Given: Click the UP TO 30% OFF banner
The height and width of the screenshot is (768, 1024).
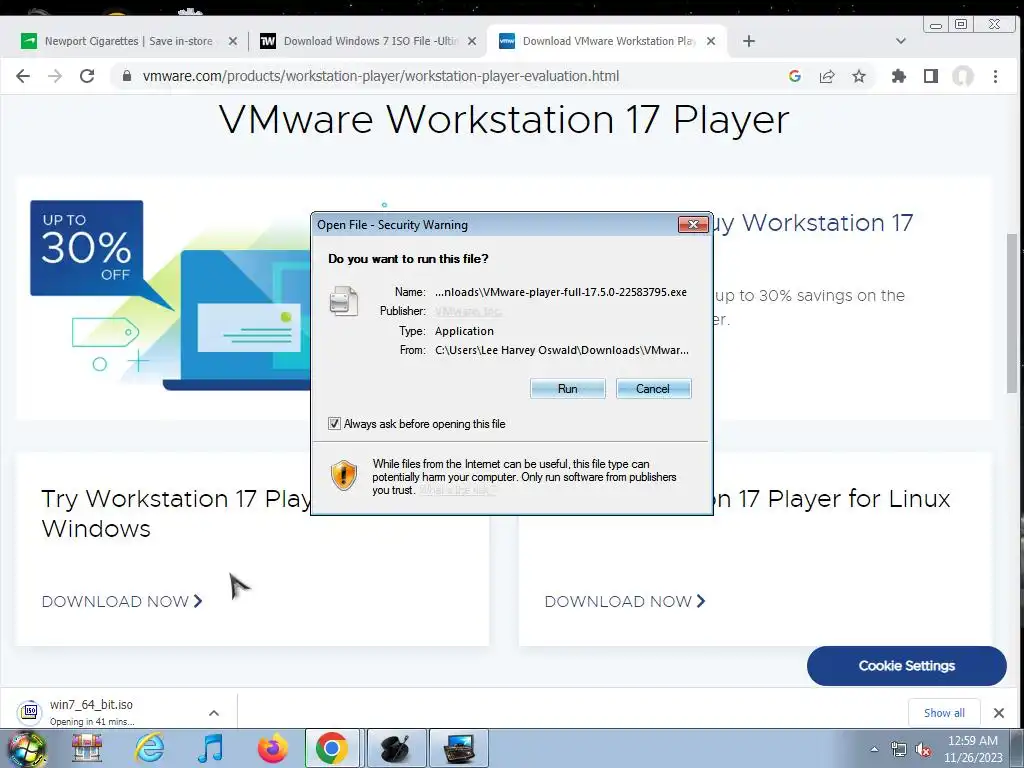Looking at the screenshot, I should [x=87, y=248].
